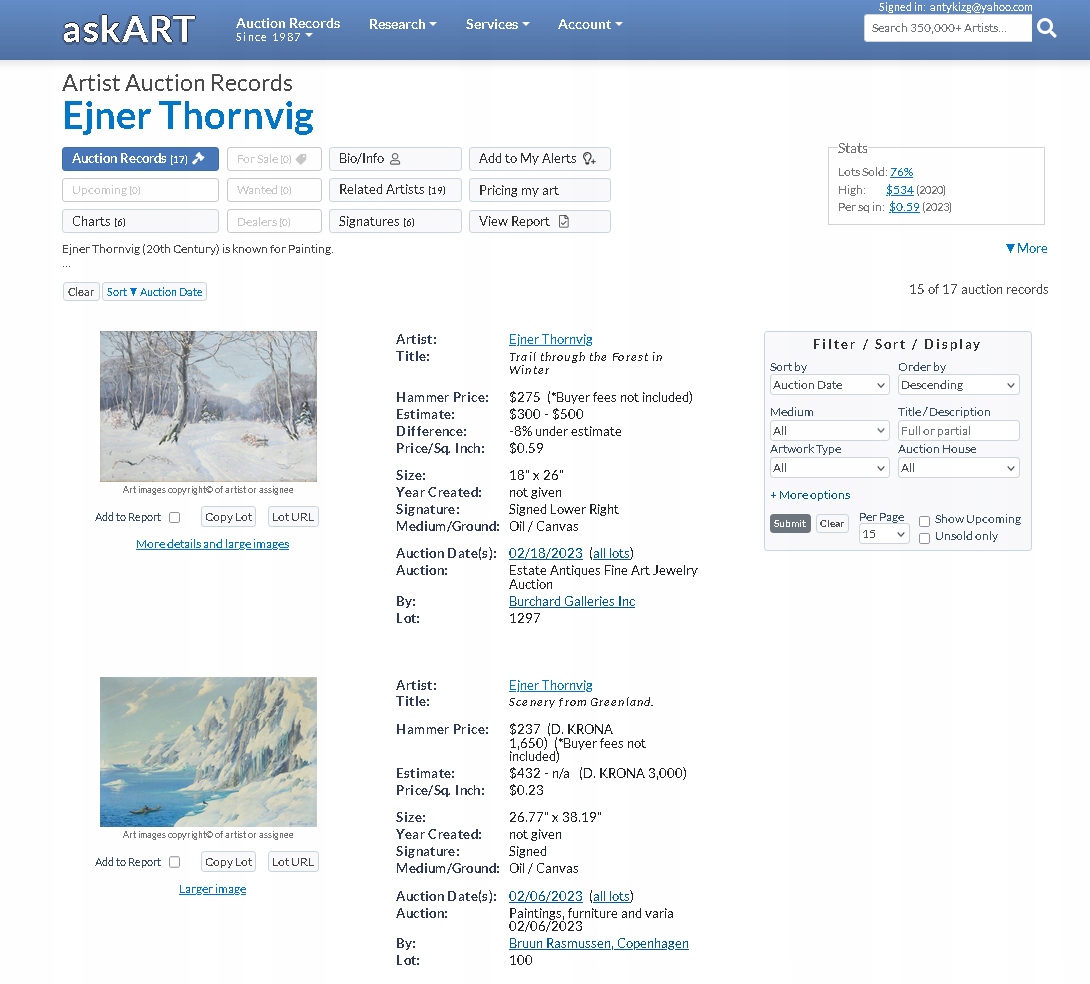Open the Research menu
1090x984 pixels.
tap(402, 24)
